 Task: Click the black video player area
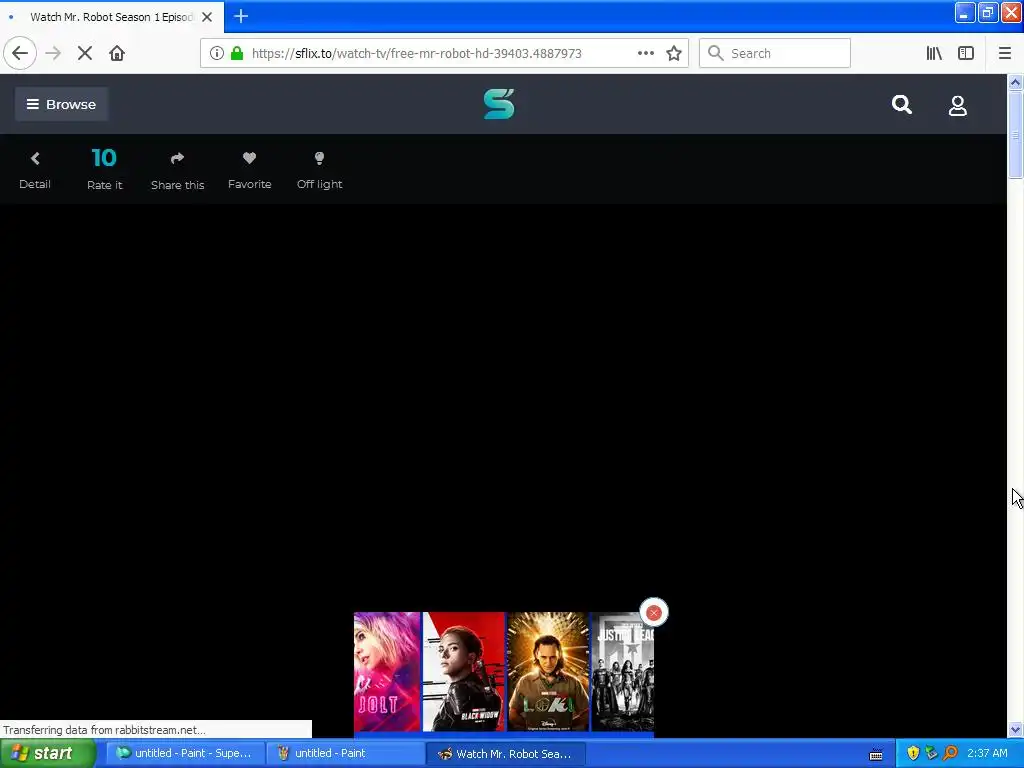[503, 405]
